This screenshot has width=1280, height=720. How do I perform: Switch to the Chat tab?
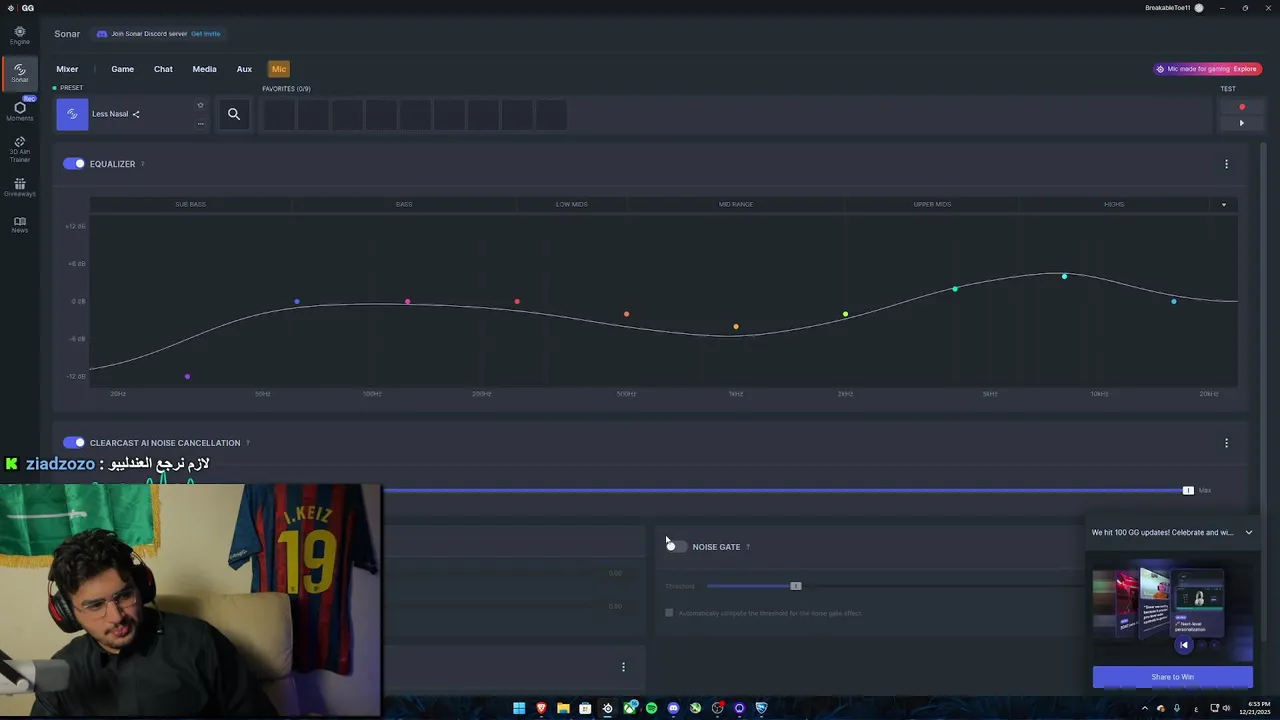pos(163,69)
